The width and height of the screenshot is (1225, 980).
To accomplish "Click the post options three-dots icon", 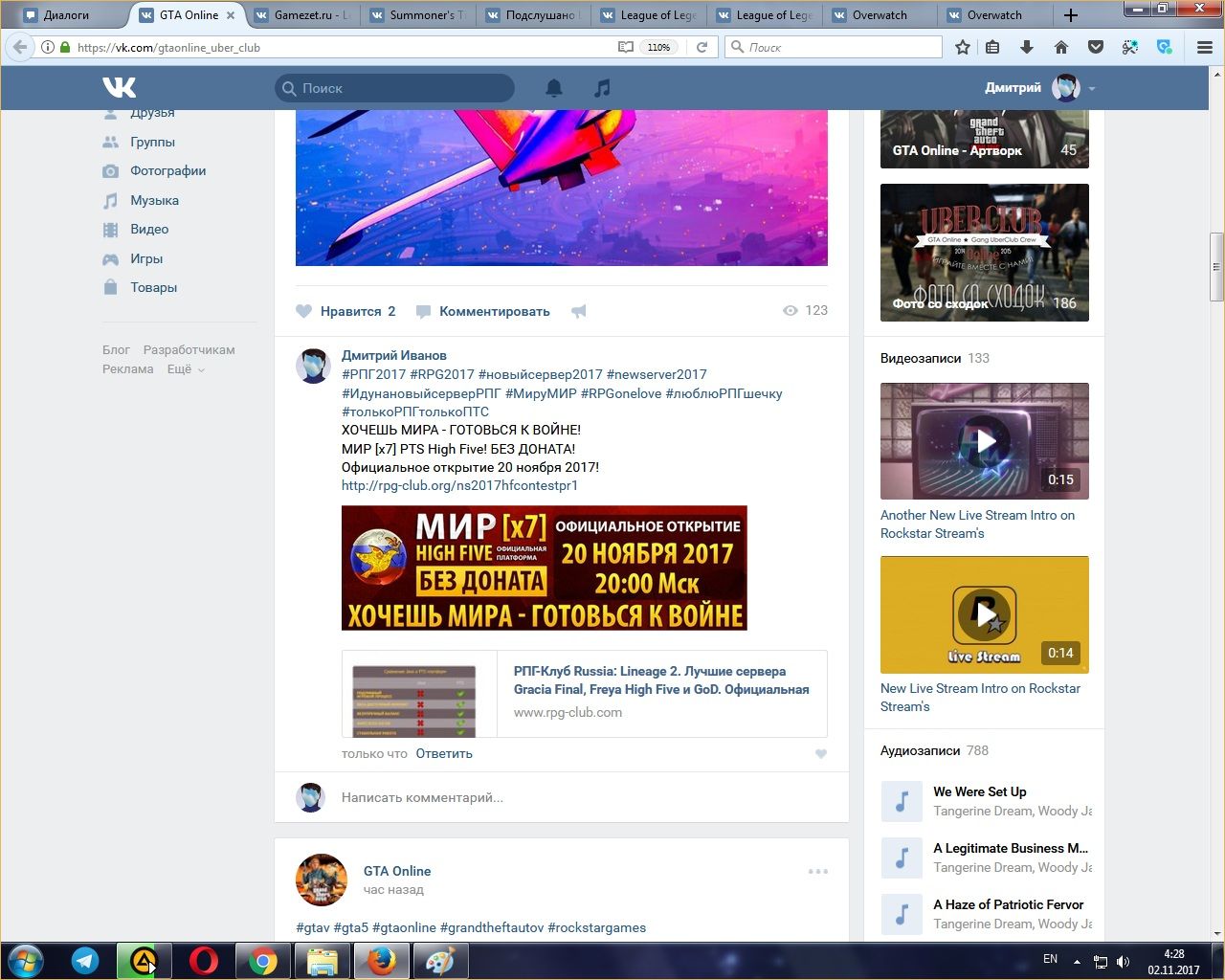I will 817,872.
